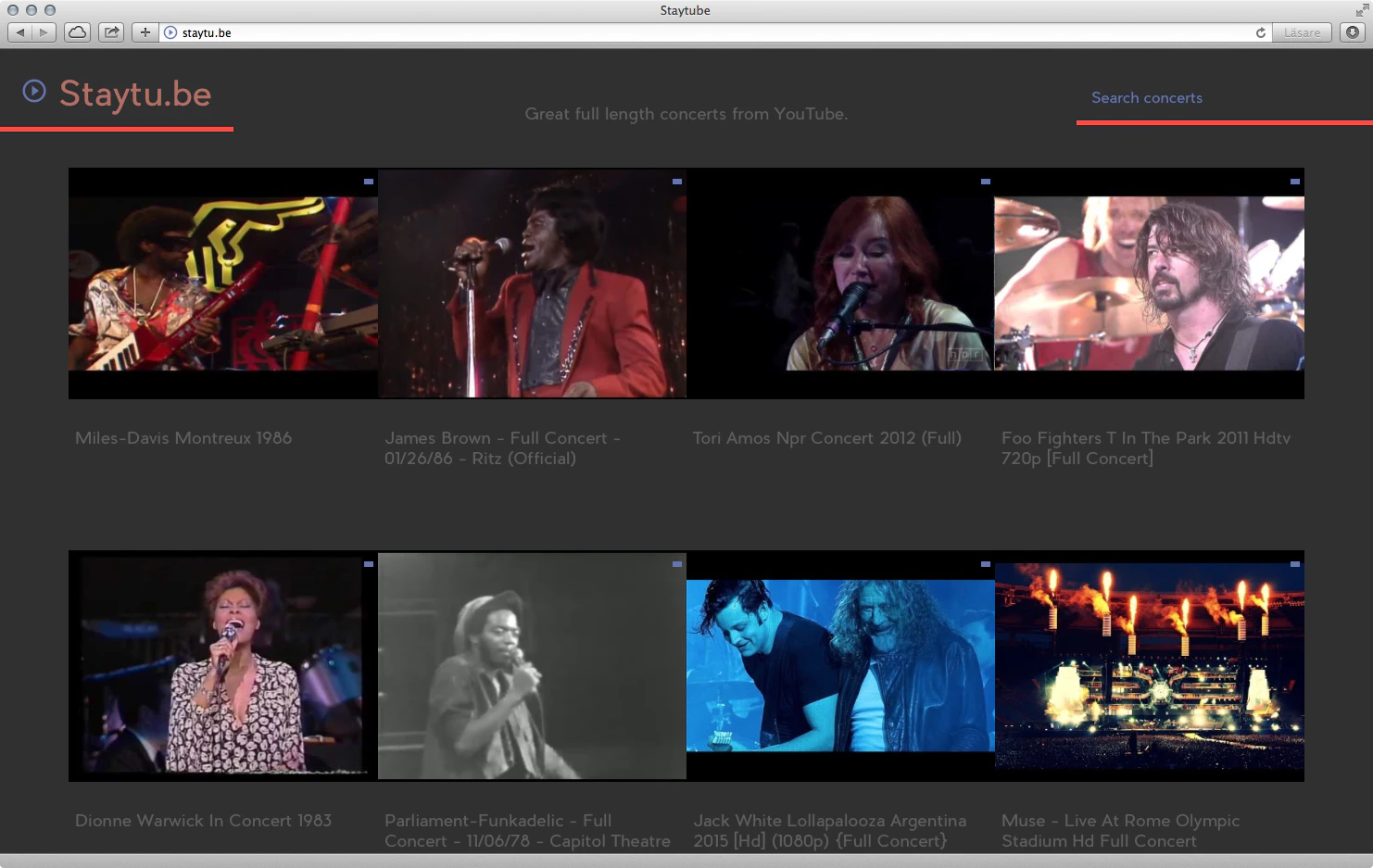Open Miles-Davis Montreux 1986 title link
1373x868 pixels.
[x=183, y=438]
